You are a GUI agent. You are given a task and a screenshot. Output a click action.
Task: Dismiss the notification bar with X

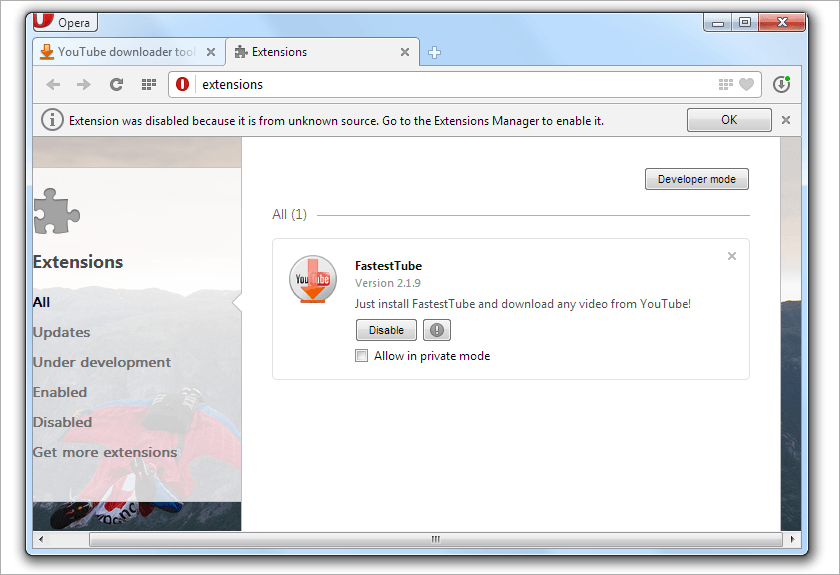click(786, 120)
